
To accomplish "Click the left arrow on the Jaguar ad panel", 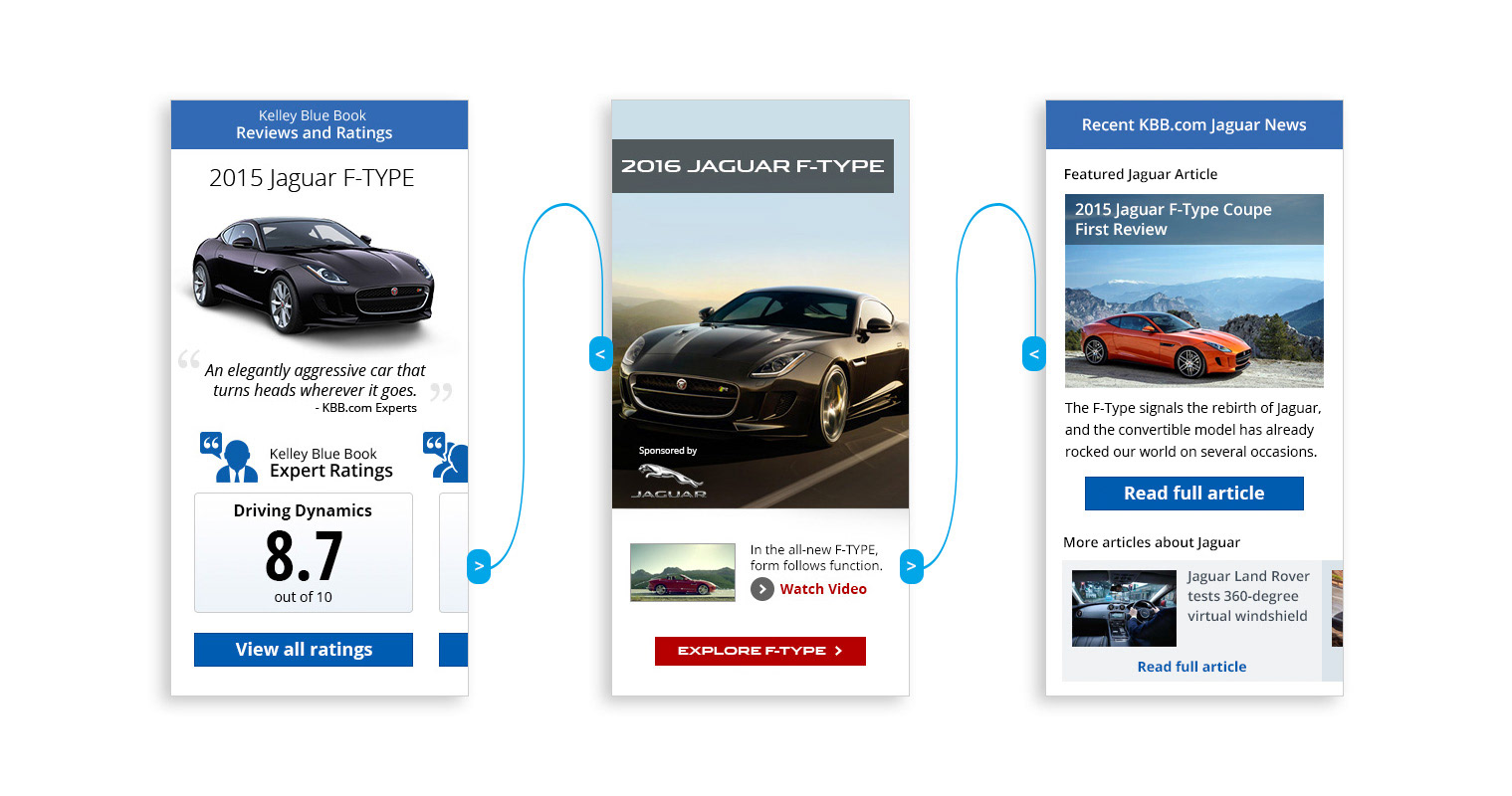I will 600,353.
